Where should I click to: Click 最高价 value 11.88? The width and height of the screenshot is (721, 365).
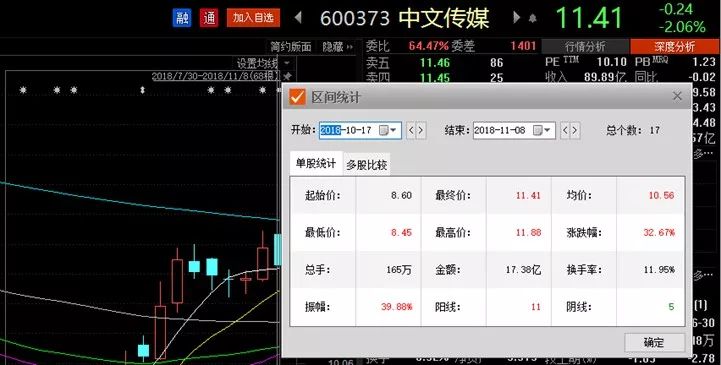528,233
